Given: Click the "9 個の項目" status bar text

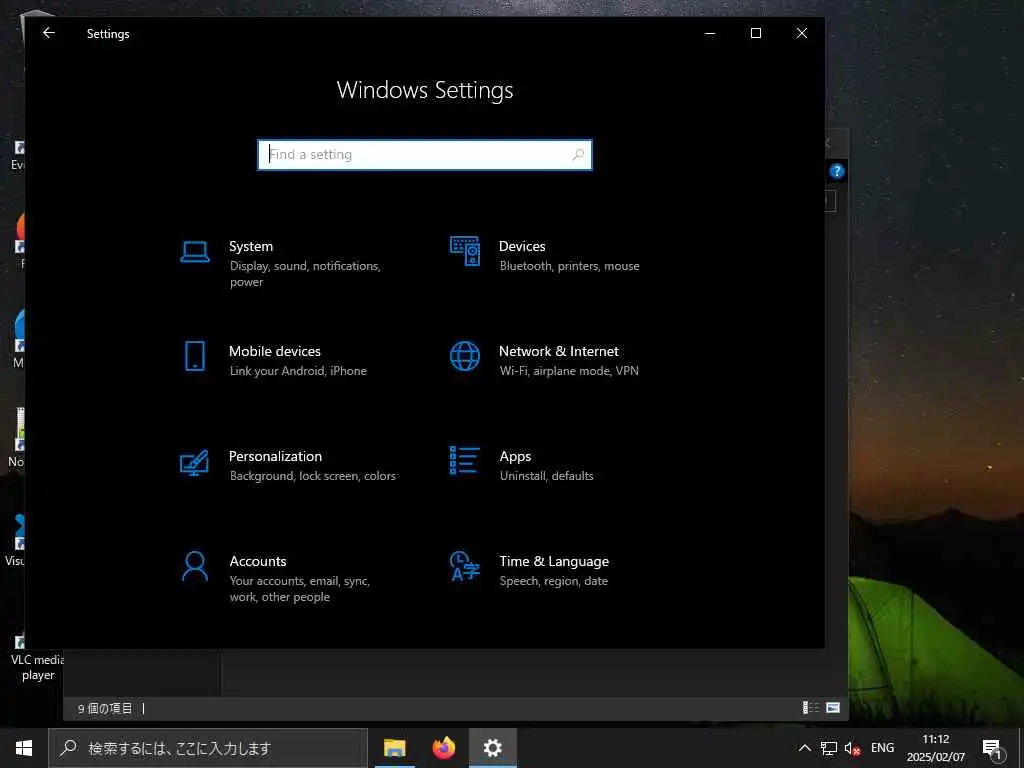Looking at the screenshot, I should coord(104,709).
